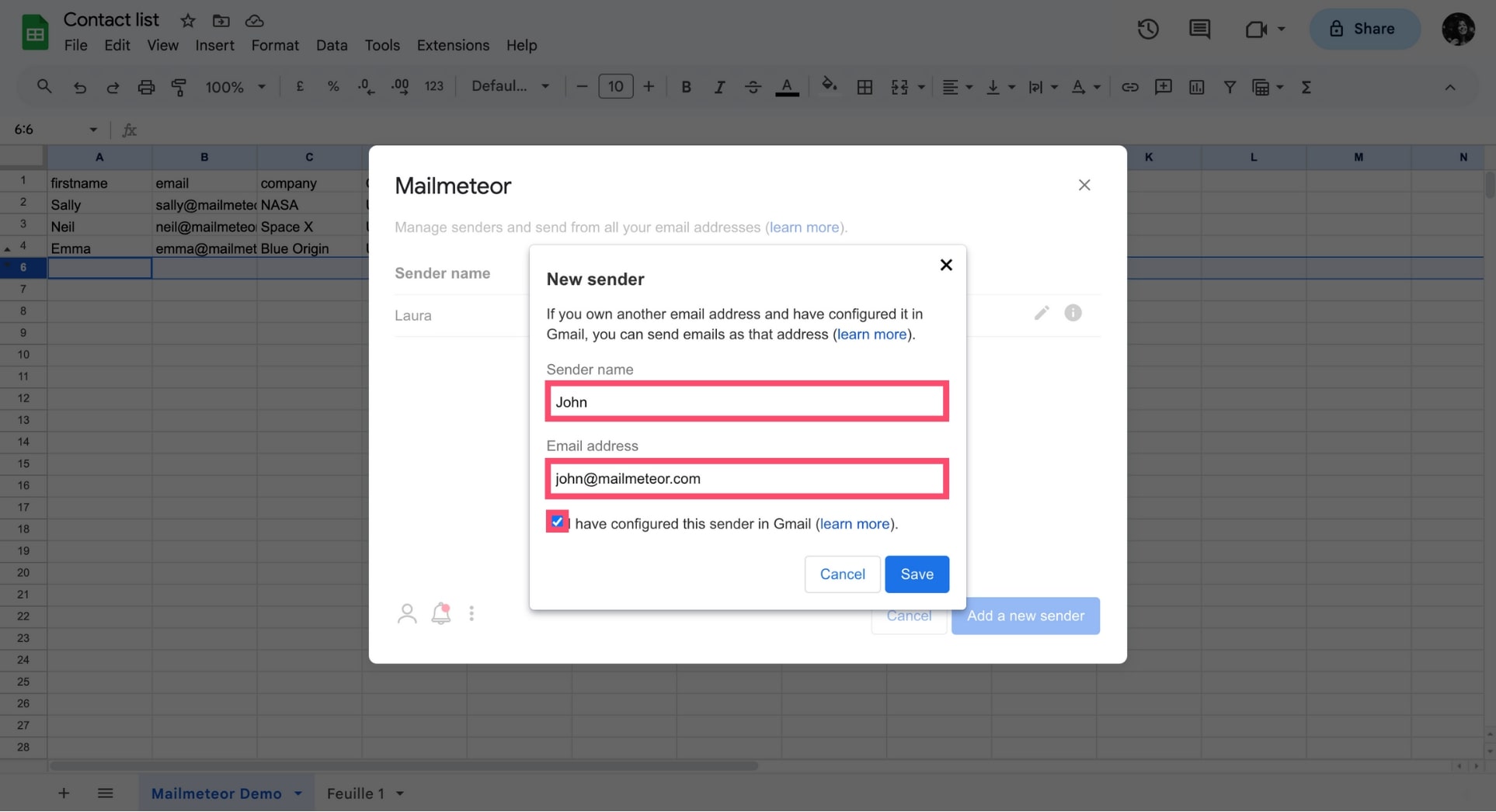
Task: Insert a chart
Action: coord(1196,87)
